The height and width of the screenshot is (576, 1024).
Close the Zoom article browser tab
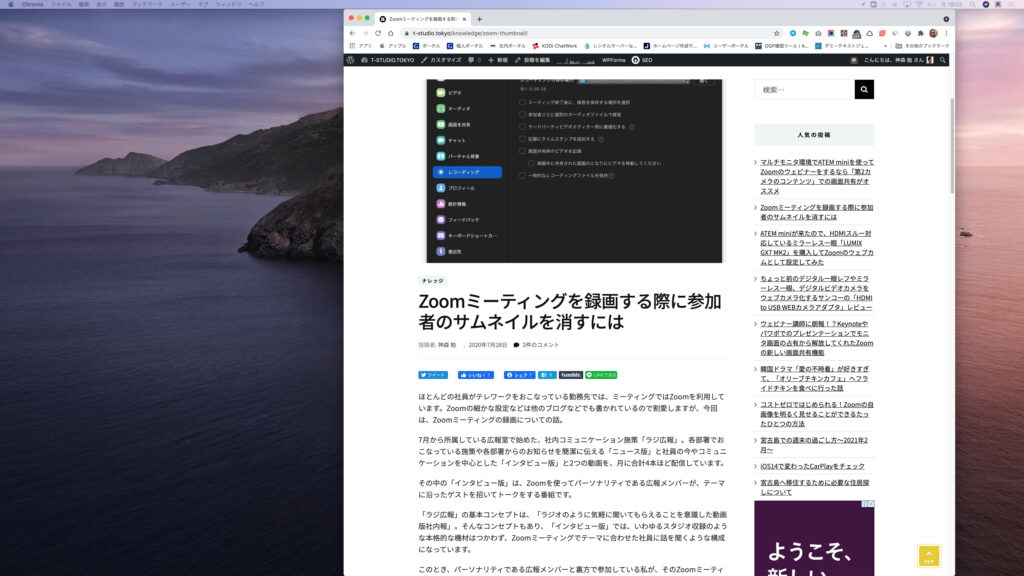coord(464,19)
